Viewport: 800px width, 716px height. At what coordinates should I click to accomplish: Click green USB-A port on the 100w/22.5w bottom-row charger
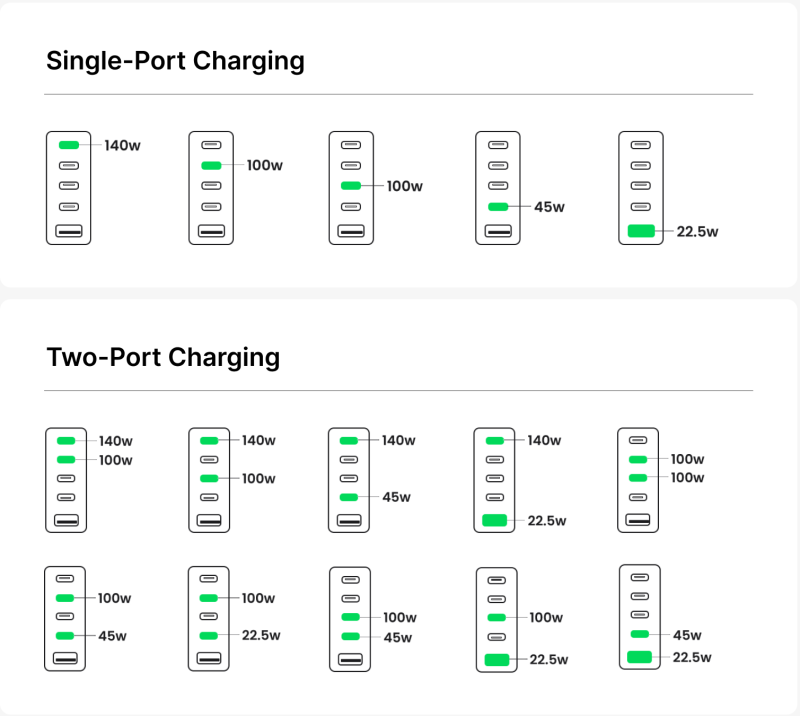(x=497, y=659)
